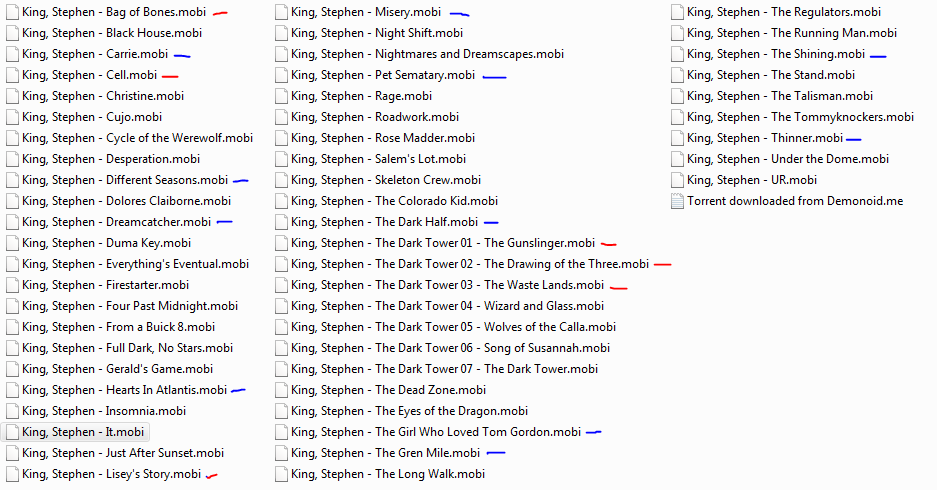Viewport: 937px width, 490px height.
Task: Select the file icon for Cell.mobi
Action: tap(12, 75)
